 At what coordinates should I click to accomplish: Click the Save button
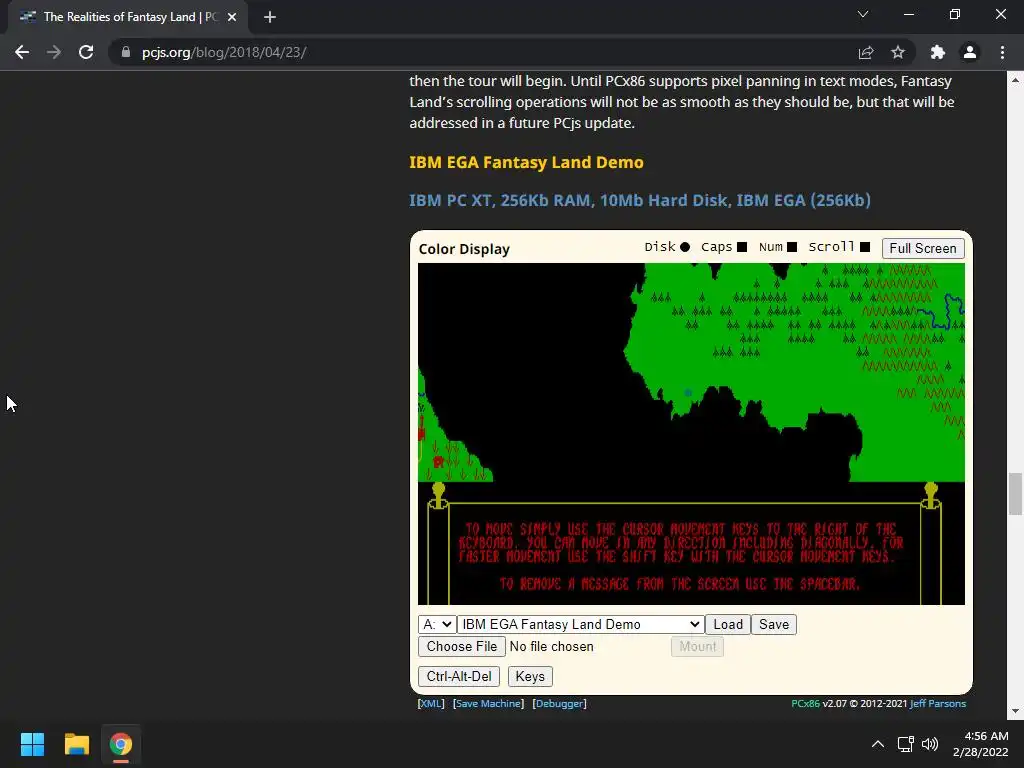[x=774, y=624]
